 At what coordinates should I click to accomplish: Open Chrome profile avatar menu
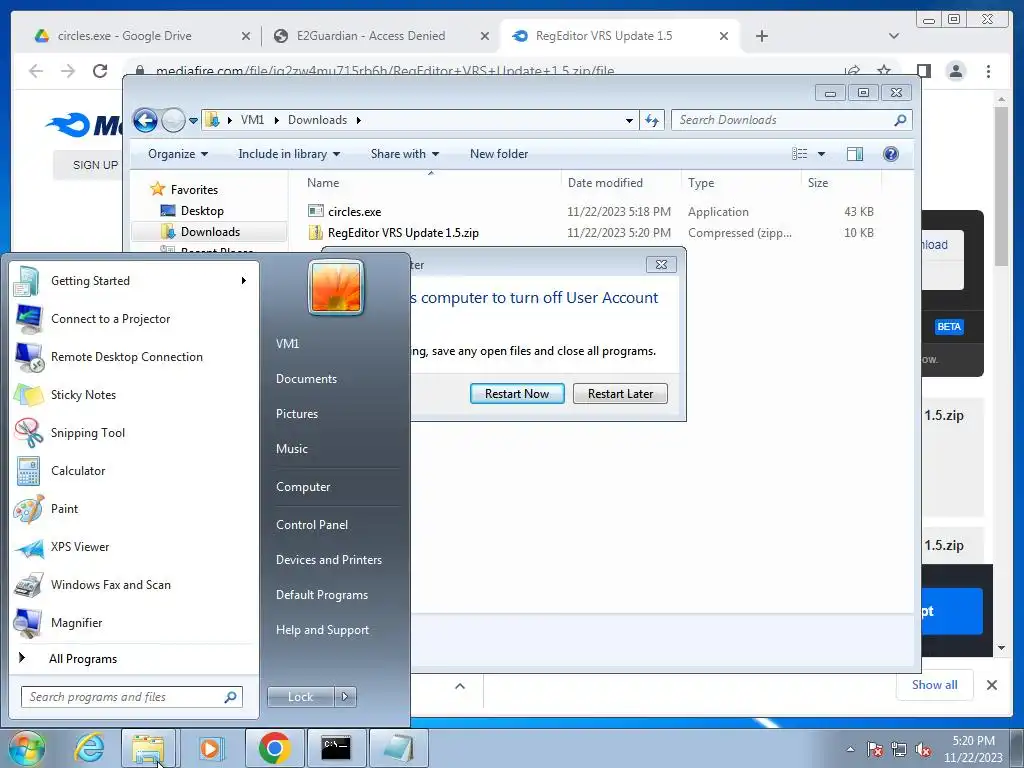(x=955, y=71)
